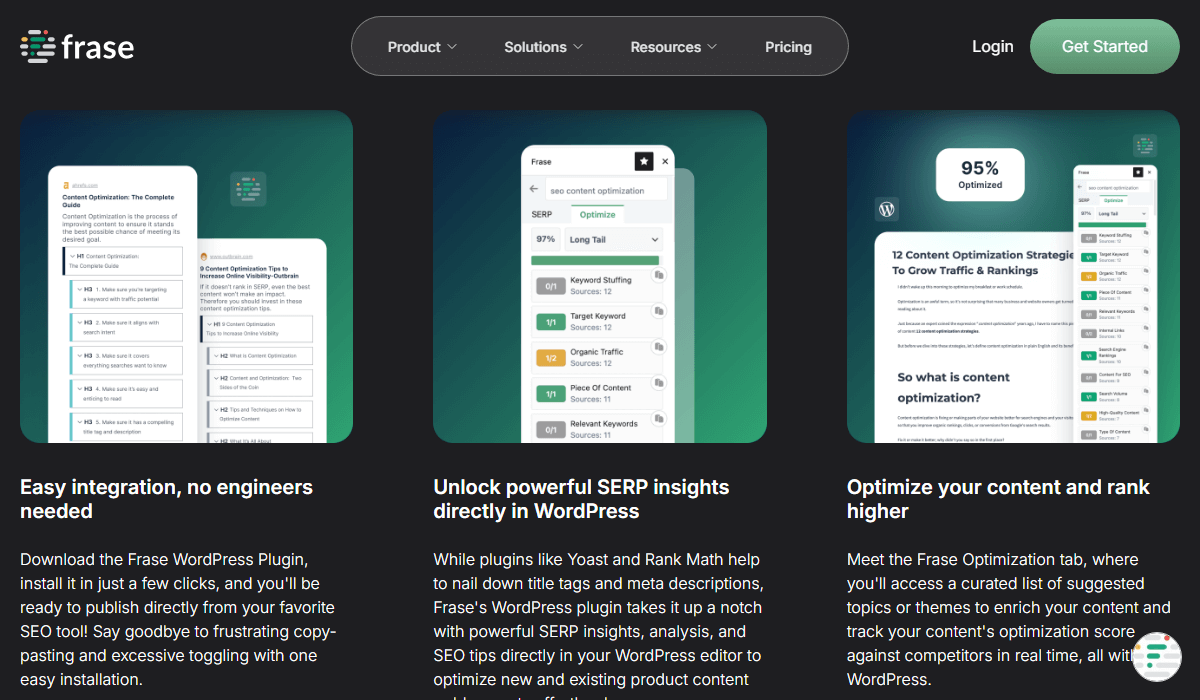Click the star icon in Frase panel
This screenshot has width=1200, height=700.
[644, 161]
